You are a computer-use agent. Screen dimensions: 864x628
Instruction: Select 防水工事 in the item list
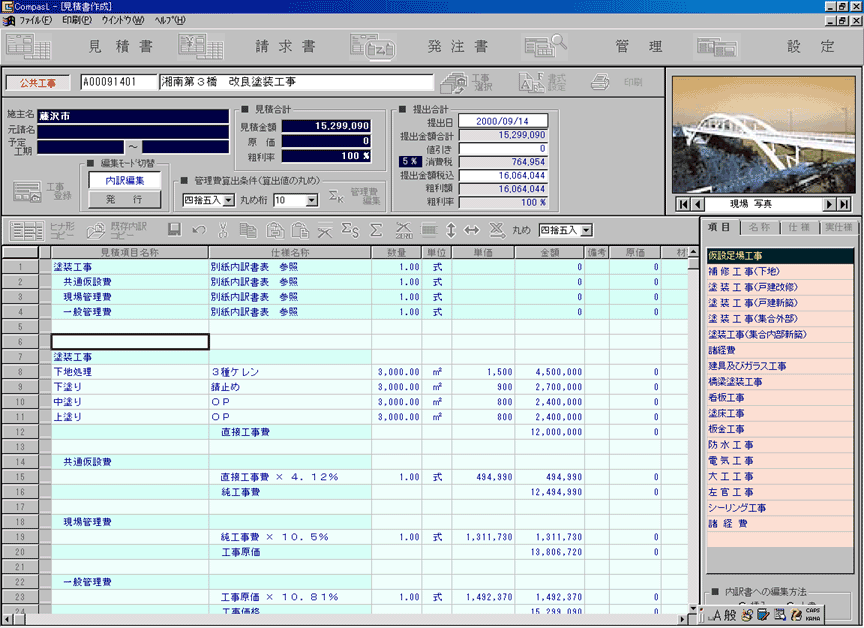point(780,445)
